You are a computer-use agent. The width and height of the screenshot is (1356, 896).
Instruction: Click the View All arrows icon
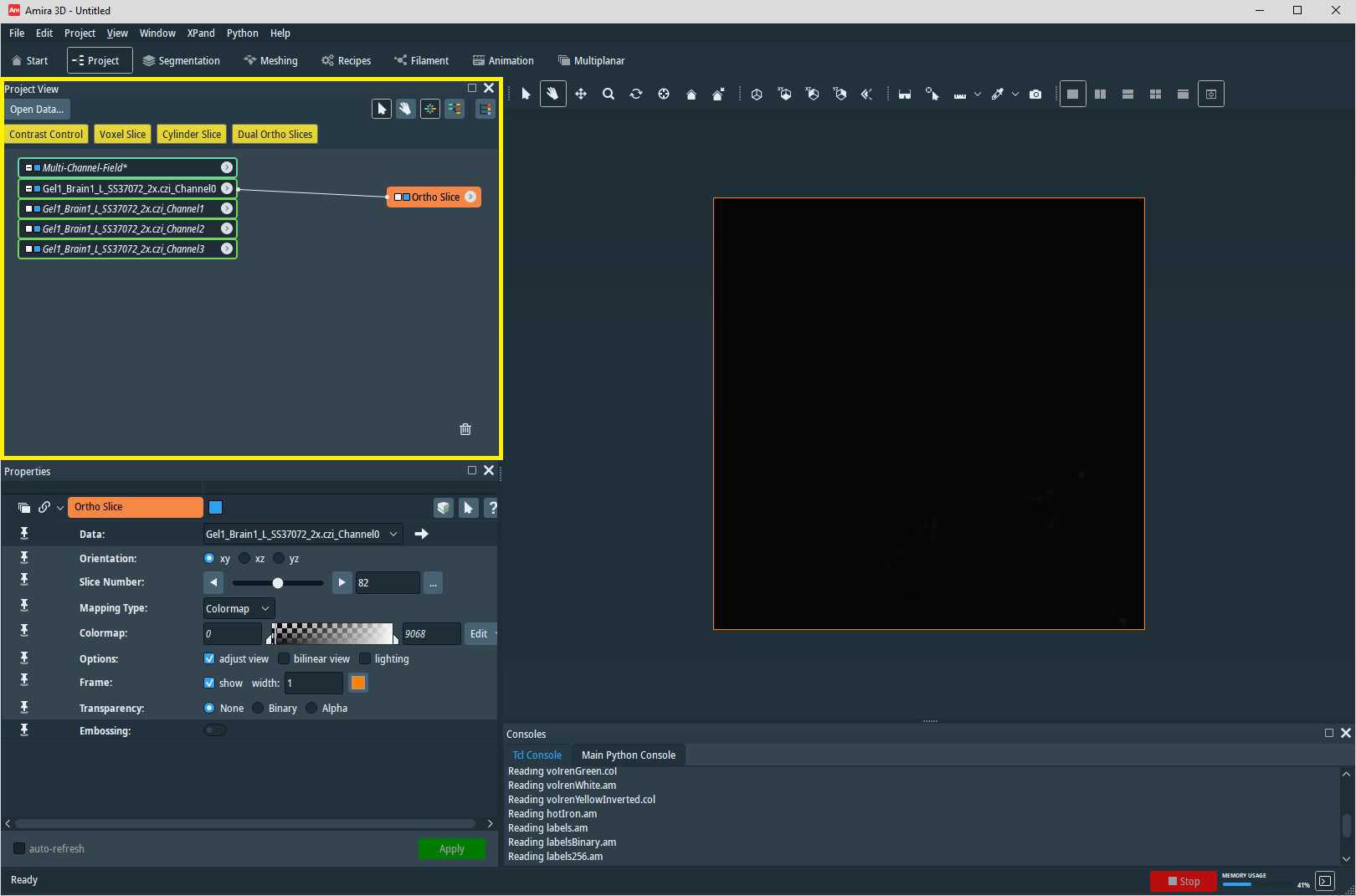click(x=867, y=95)
